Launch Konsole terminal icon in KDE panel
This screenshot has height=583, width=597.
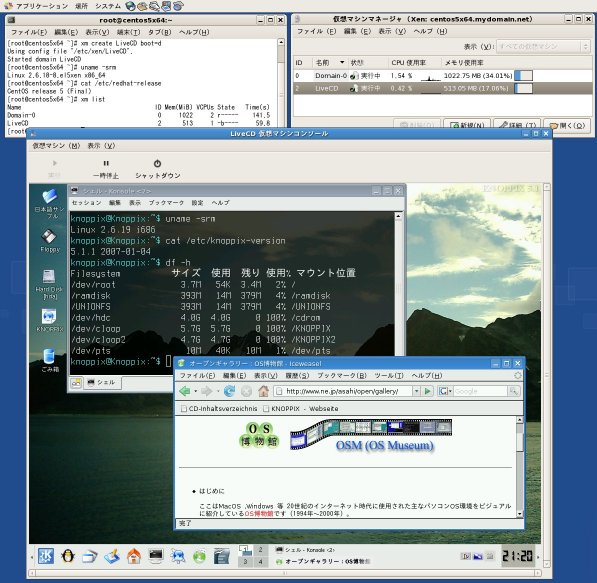tap(156, 556)
